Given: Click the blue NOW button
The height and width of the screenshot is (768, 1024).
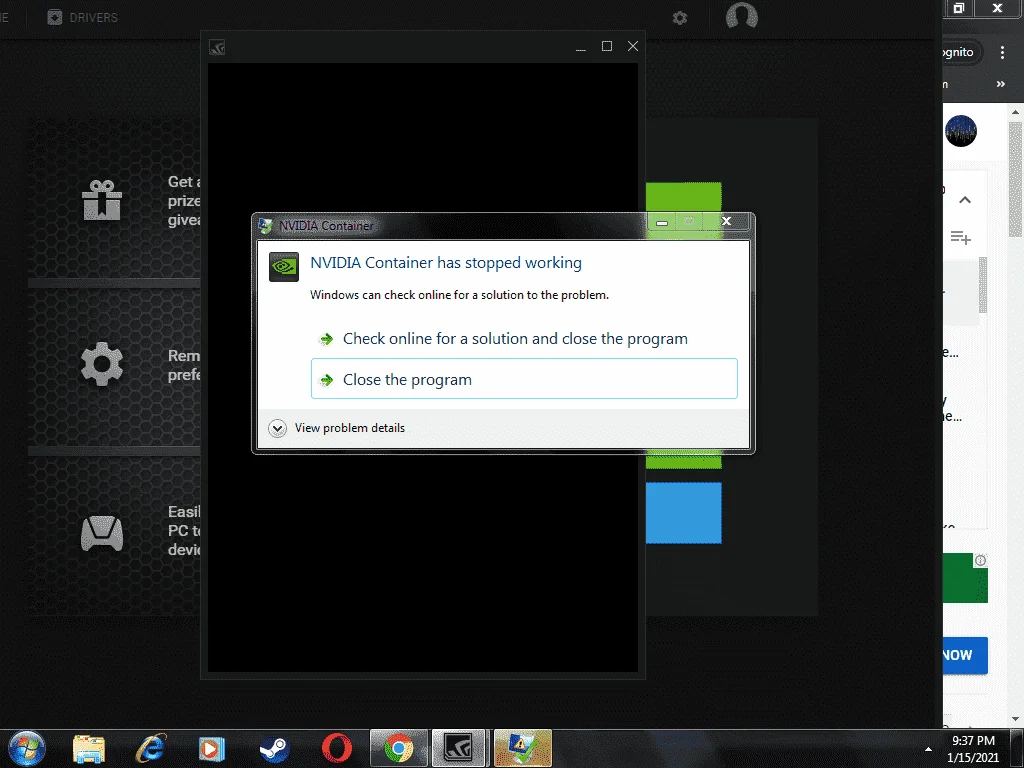Looking at the screenshot, I should point(965,655).
